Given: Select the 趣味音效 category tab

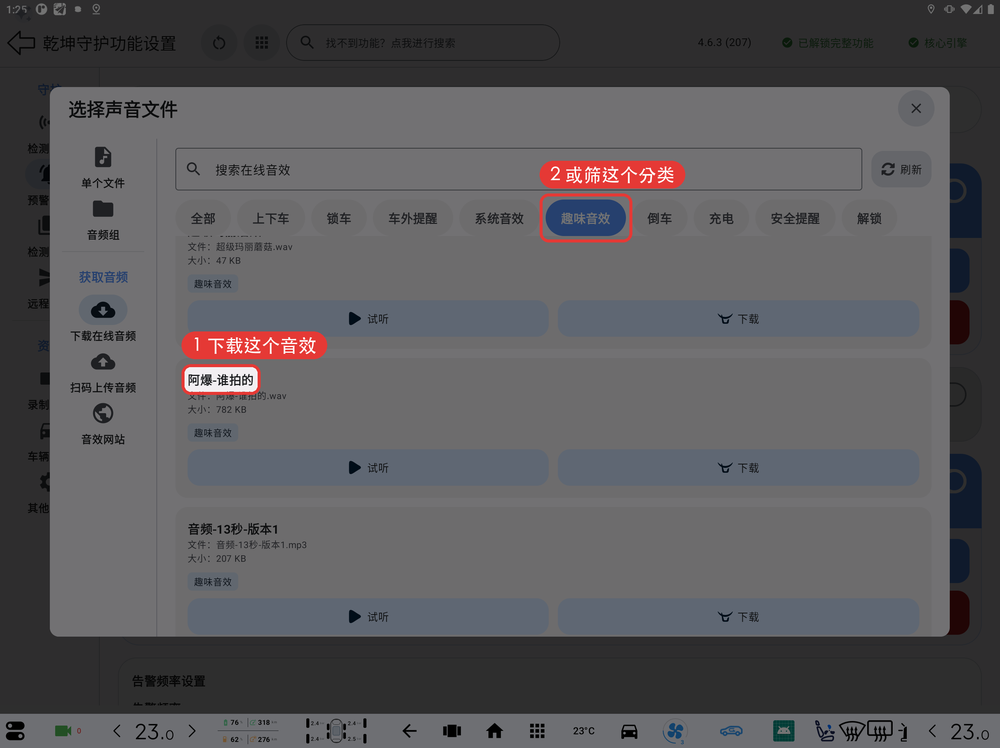Looking at the screenshot, I should tap(585, 219).
